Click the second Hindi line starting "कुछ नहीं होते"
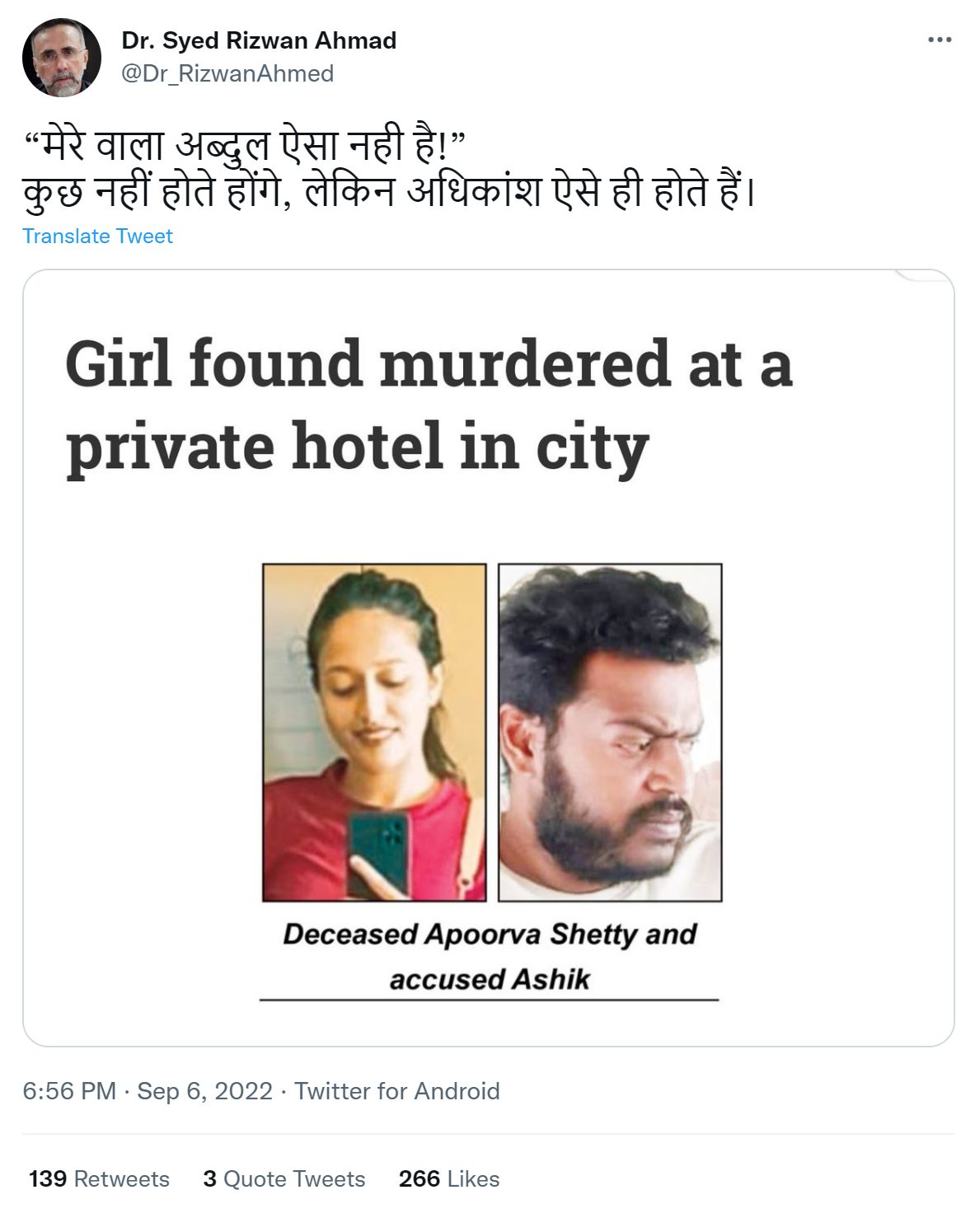Image resolution: width=980 pixels, height=1218 pixels. pyautogui.click(x=390, y=191)
